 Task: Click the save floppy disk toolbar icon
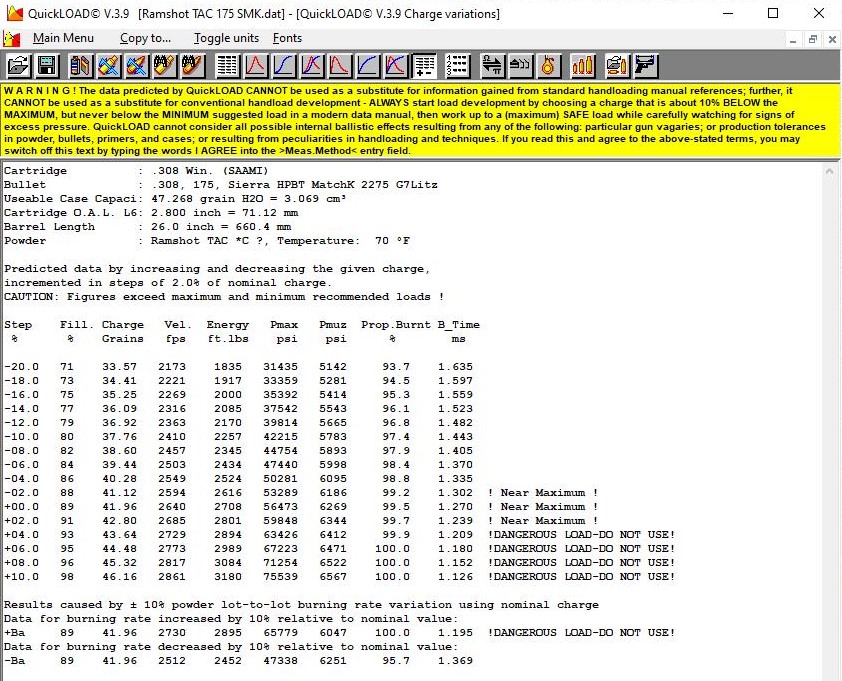tap(47, 66)
